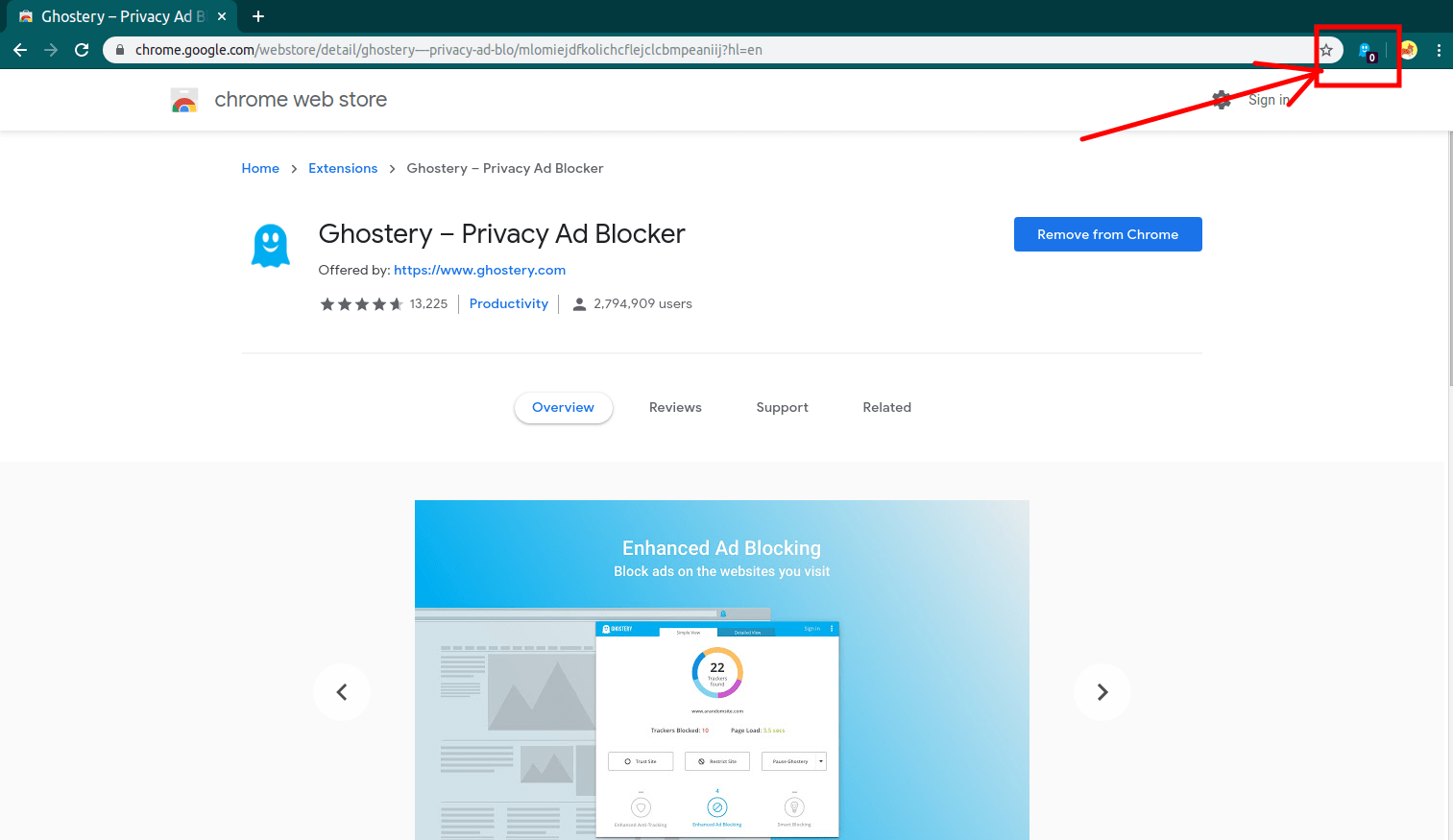Open the Chrome profile avatar

pyautogui.click(x=1408, y=50)
